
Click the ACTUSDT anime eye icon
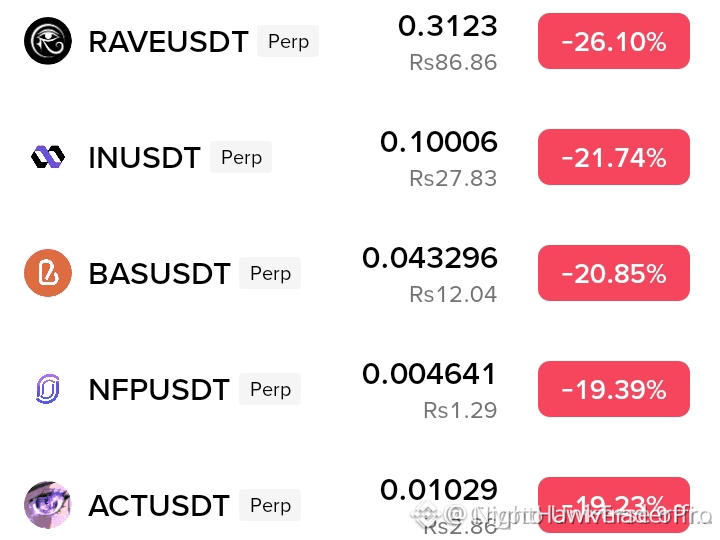pyautogui.click(x=48, y=505)
